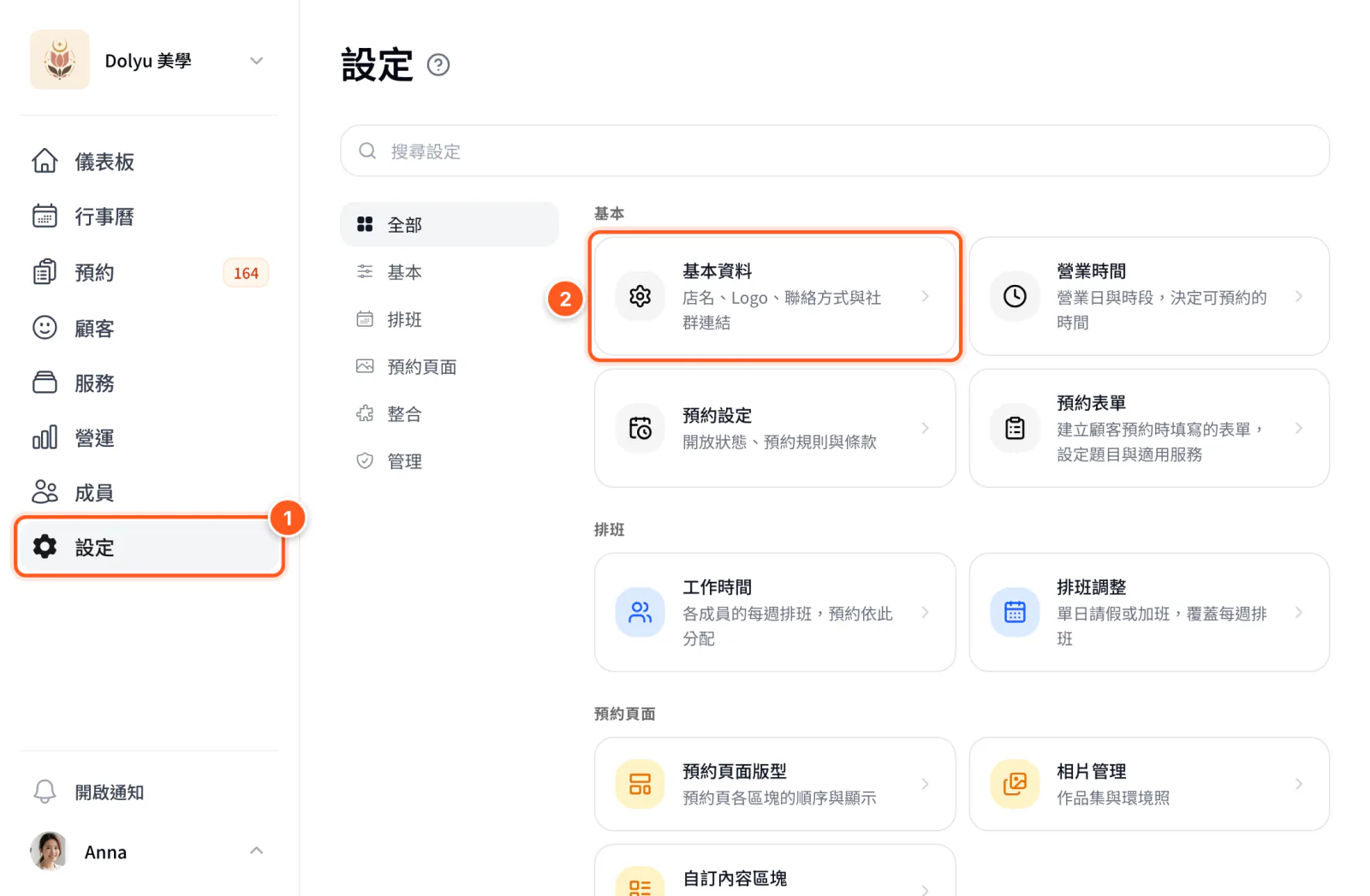Click the 預約頁面版型 card title
The width and height of the screenshot is (1370, 896).
735,771
